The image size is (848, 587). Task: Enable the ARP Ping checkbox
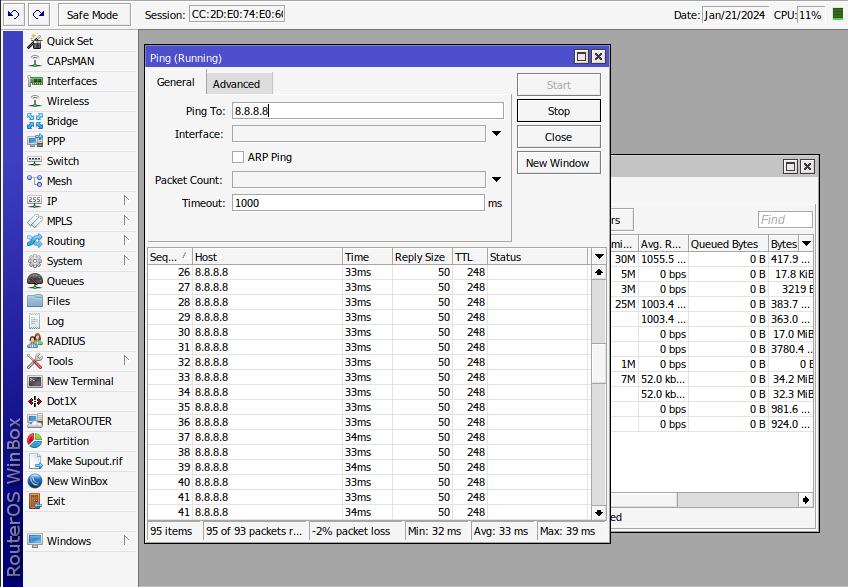[238, 157]
